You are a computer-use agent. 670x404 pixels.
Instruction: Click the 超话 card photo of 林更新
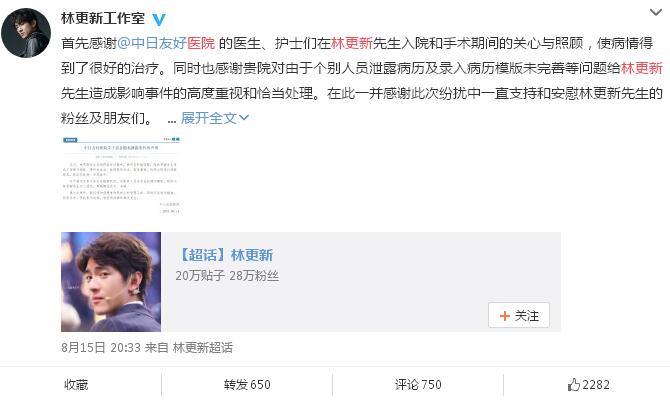[111, 282]
